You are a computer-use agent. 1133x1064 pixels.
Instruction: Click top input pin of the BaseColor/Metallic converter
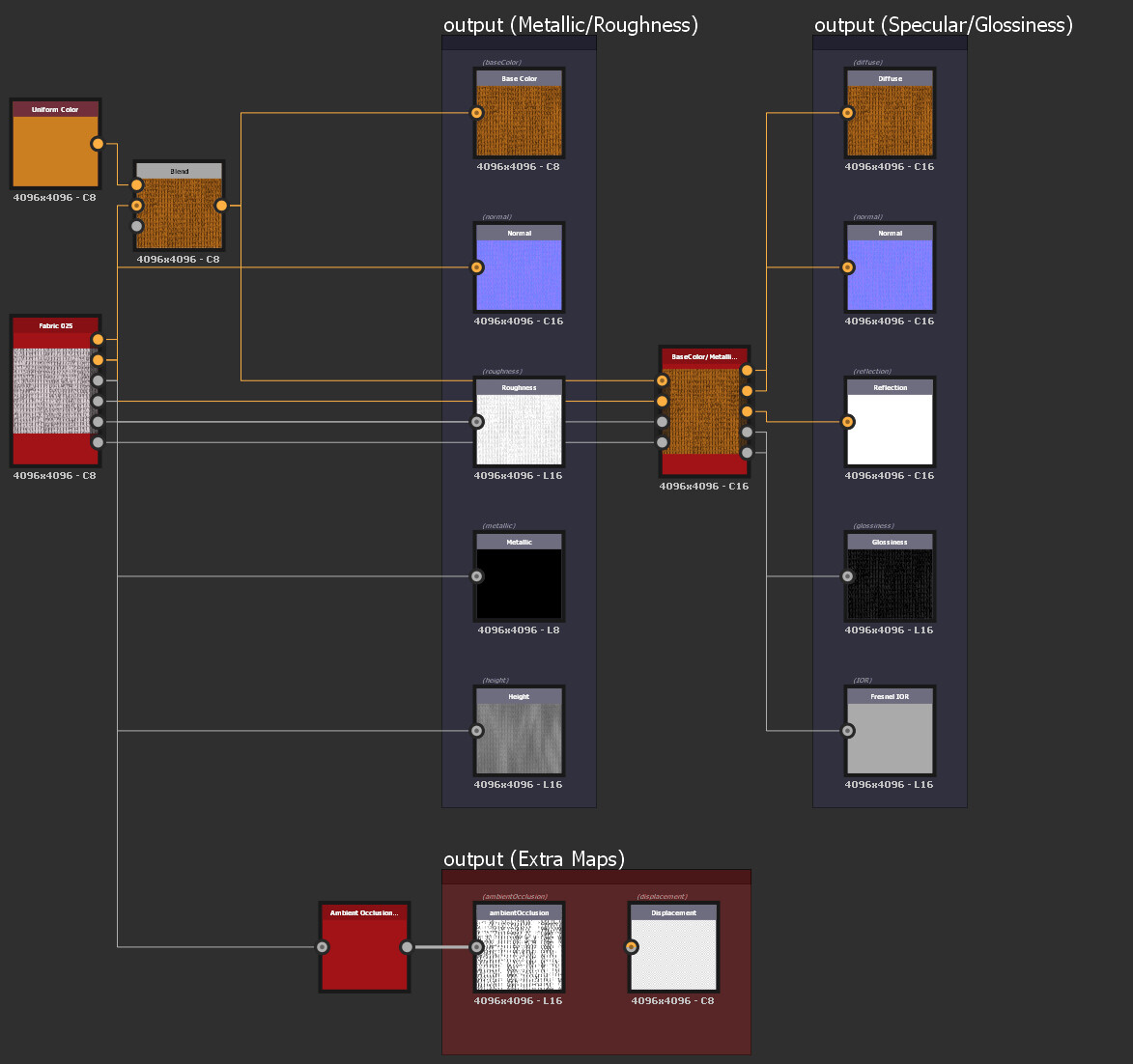(x=662, y=380)
